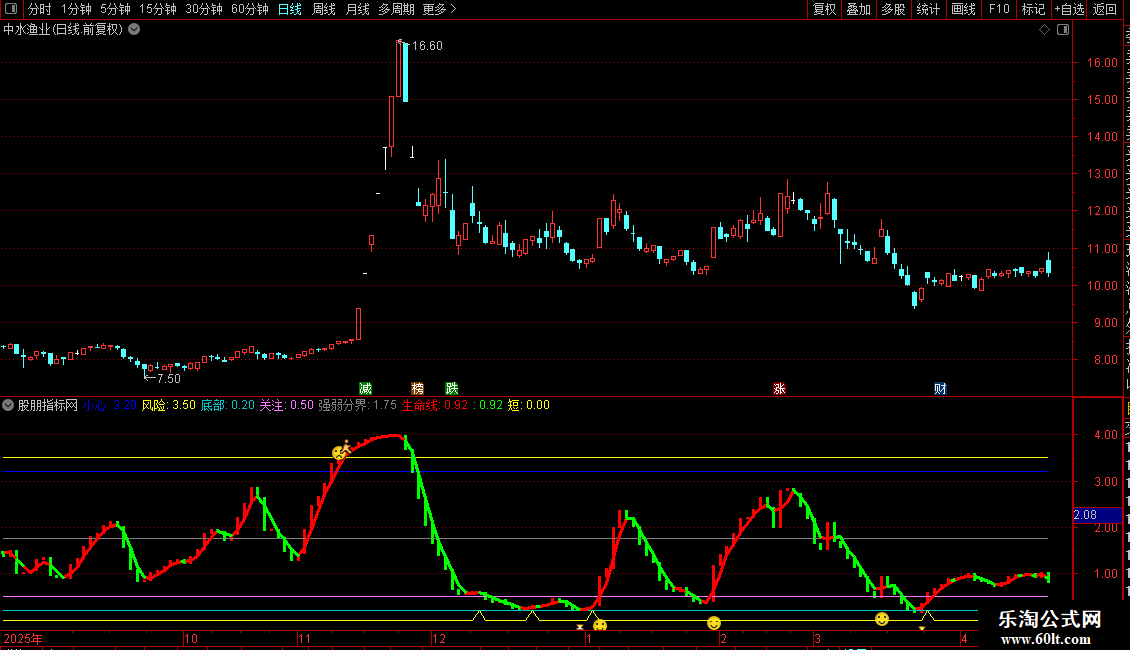Click the 返回 back button
Image resolution: width=1130 pixels, height=650 pixels.
1104,9
